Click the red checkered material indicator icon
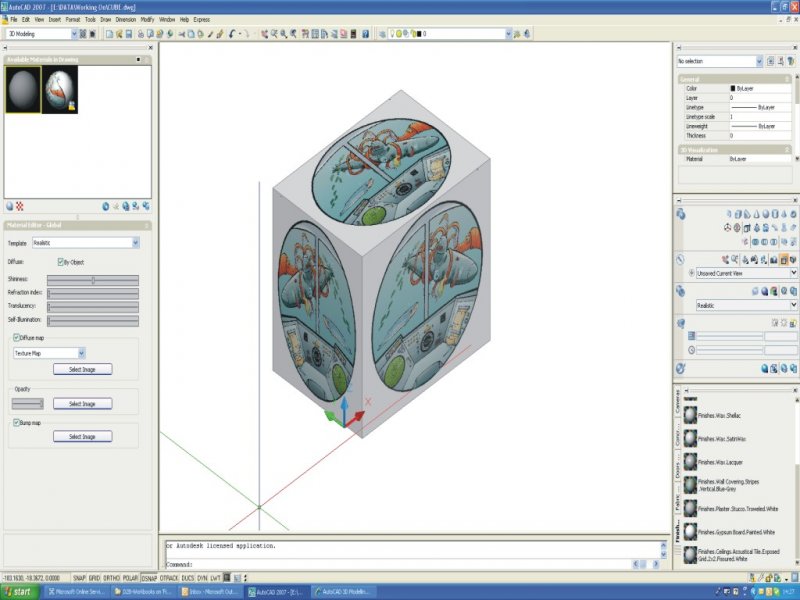 (19, 206)
